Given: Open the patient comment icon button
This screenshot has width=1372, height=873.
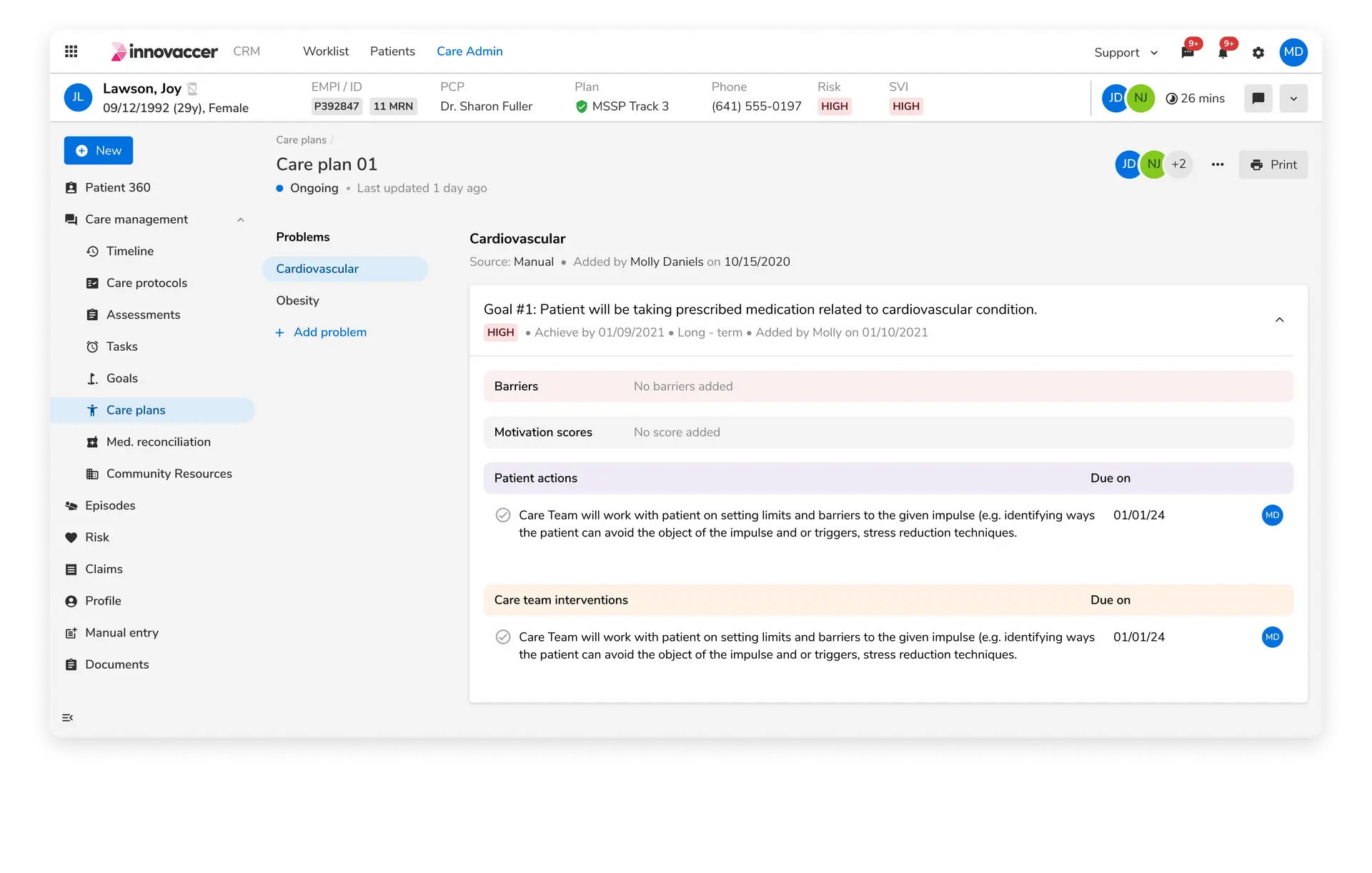Looking at the screenshot, I should tap(1258, 99).
